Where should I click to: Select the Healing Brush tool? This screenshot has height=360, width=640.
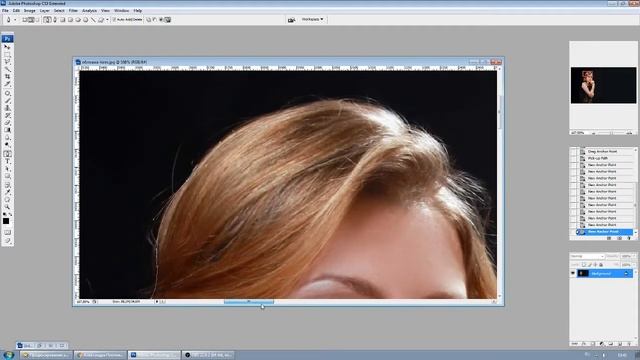tap(7, 93)
